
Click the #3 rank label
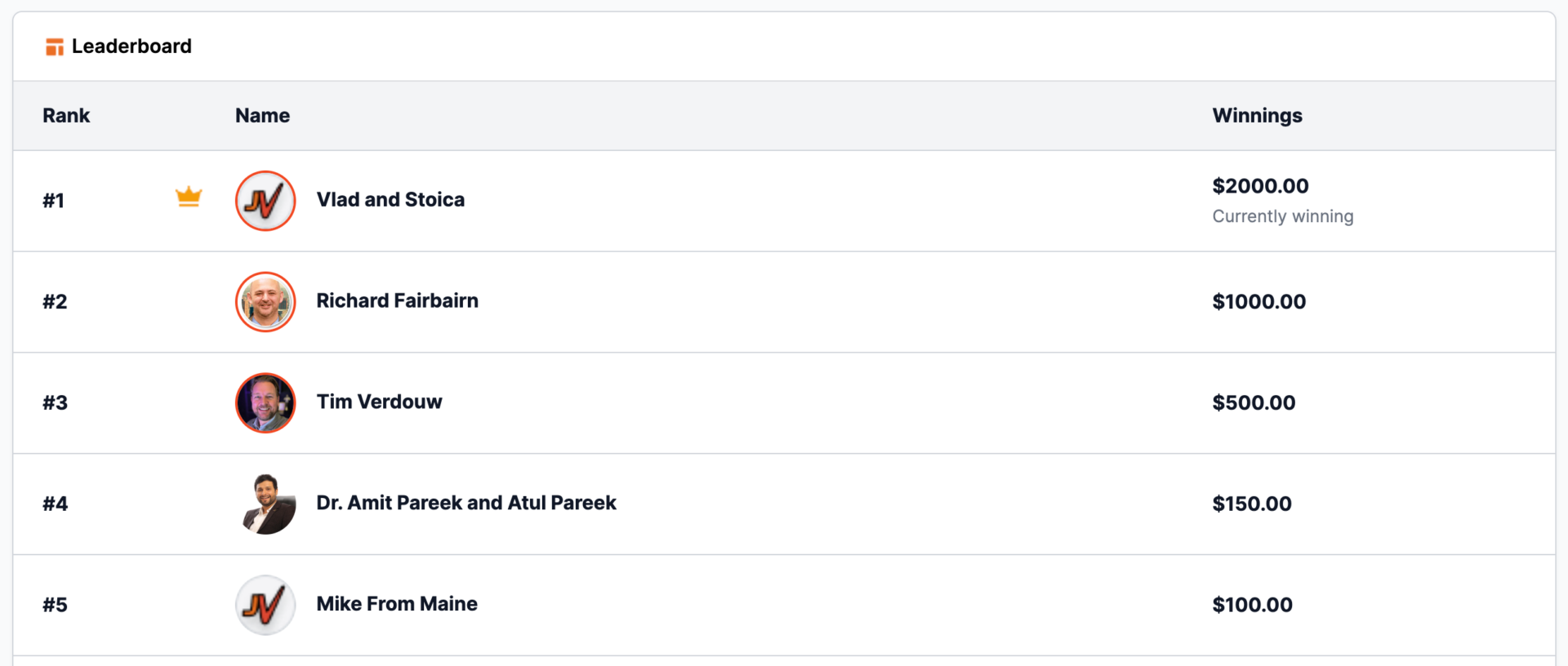[55, 403]
